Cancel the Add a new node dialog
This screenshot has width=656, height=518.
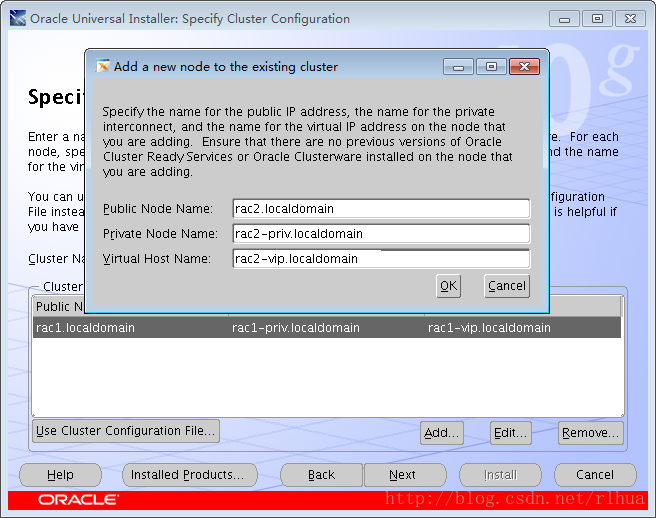tap(507, 286)
